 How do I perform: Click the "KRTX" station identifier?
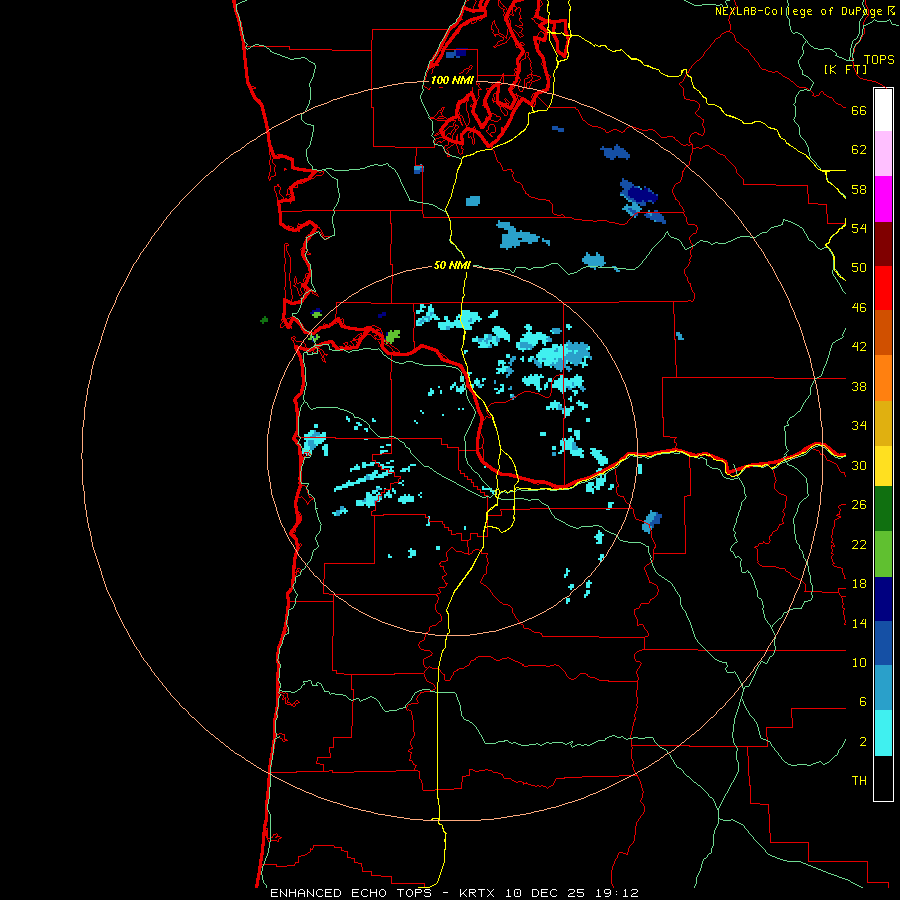pos(476,893)
